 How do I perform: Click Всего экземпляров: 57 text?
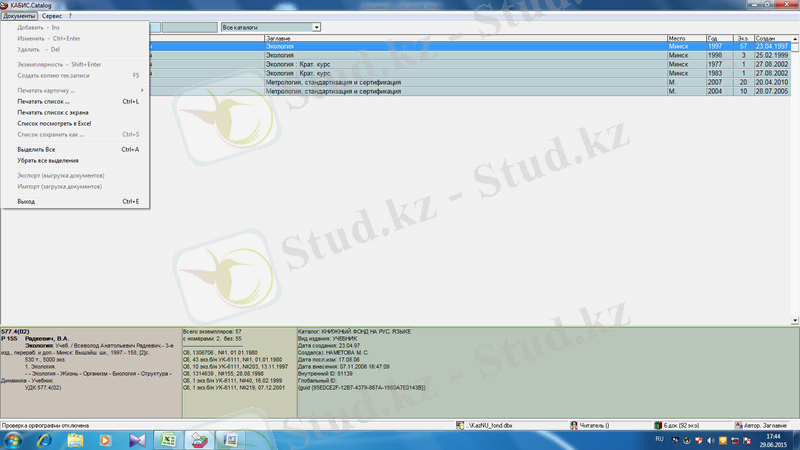tap(212, 332)
